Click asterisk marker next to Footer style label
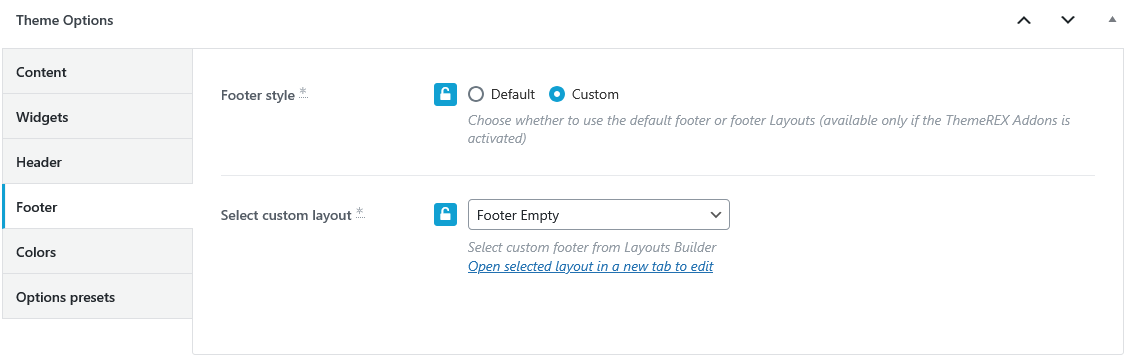 303,92
